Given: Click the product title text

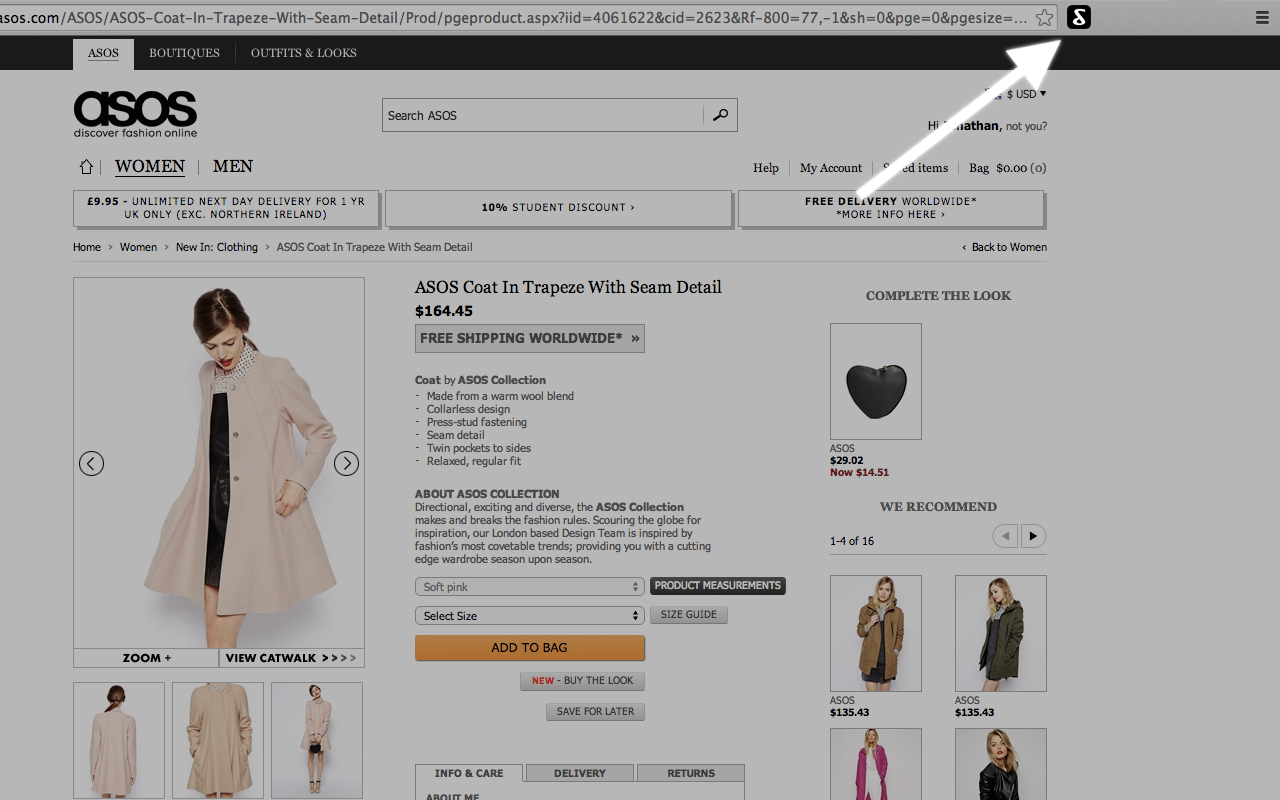Looking at the screenshot, I should [568, 287].
